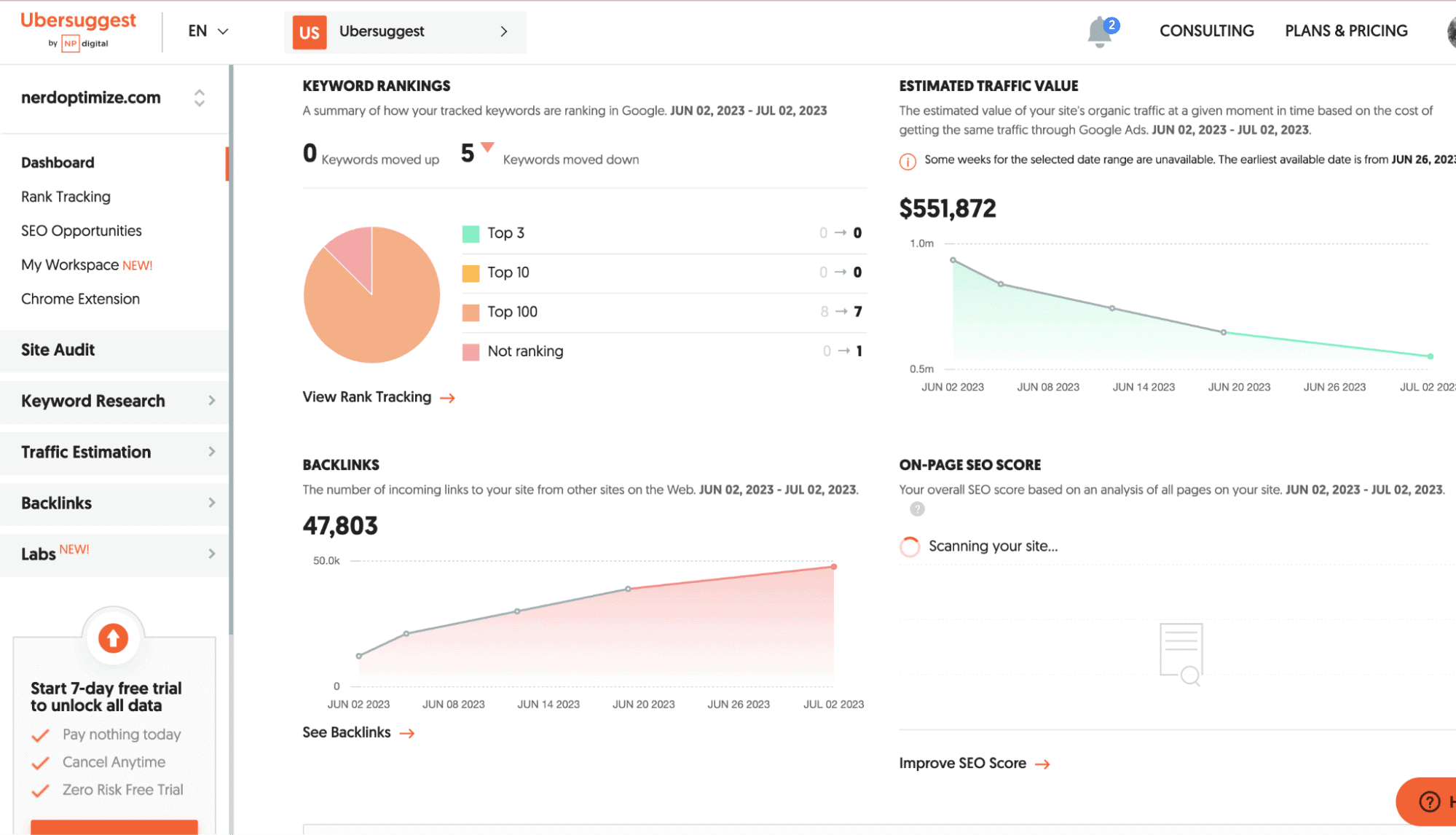Click the Keyword Rankings pie chart

[x=372, y=295]
